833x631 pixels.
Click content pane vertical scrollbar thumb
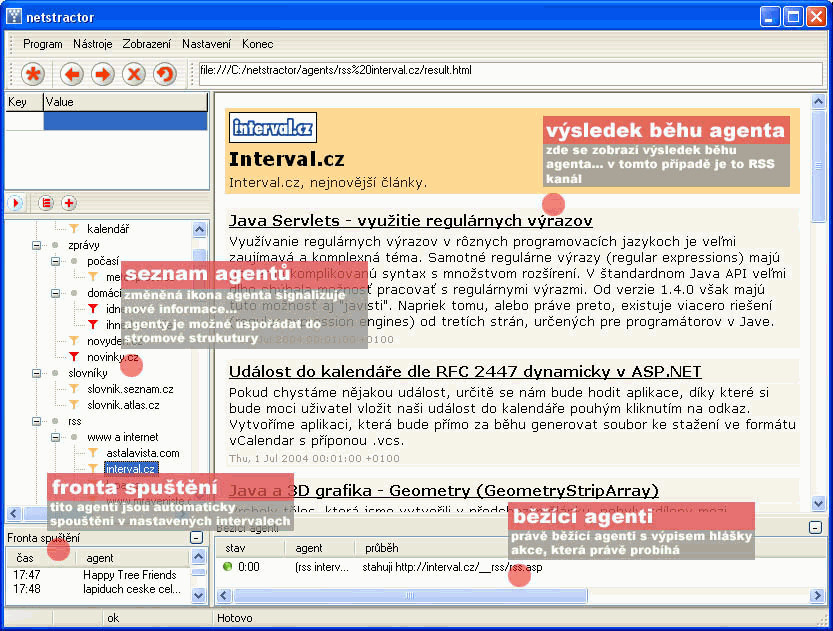pos(818,165)
